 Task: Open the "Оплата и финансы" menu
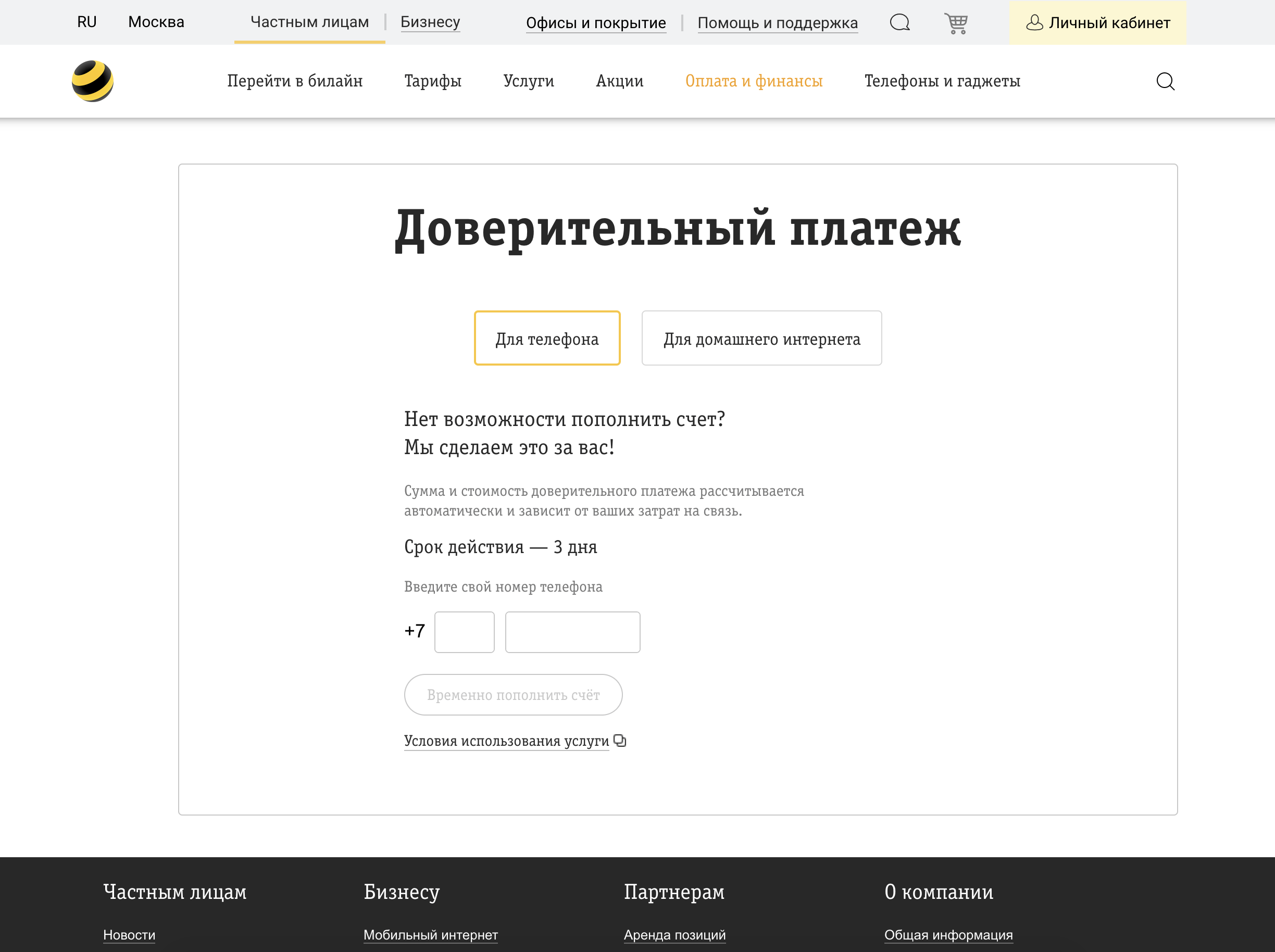(x=754, y=81)
